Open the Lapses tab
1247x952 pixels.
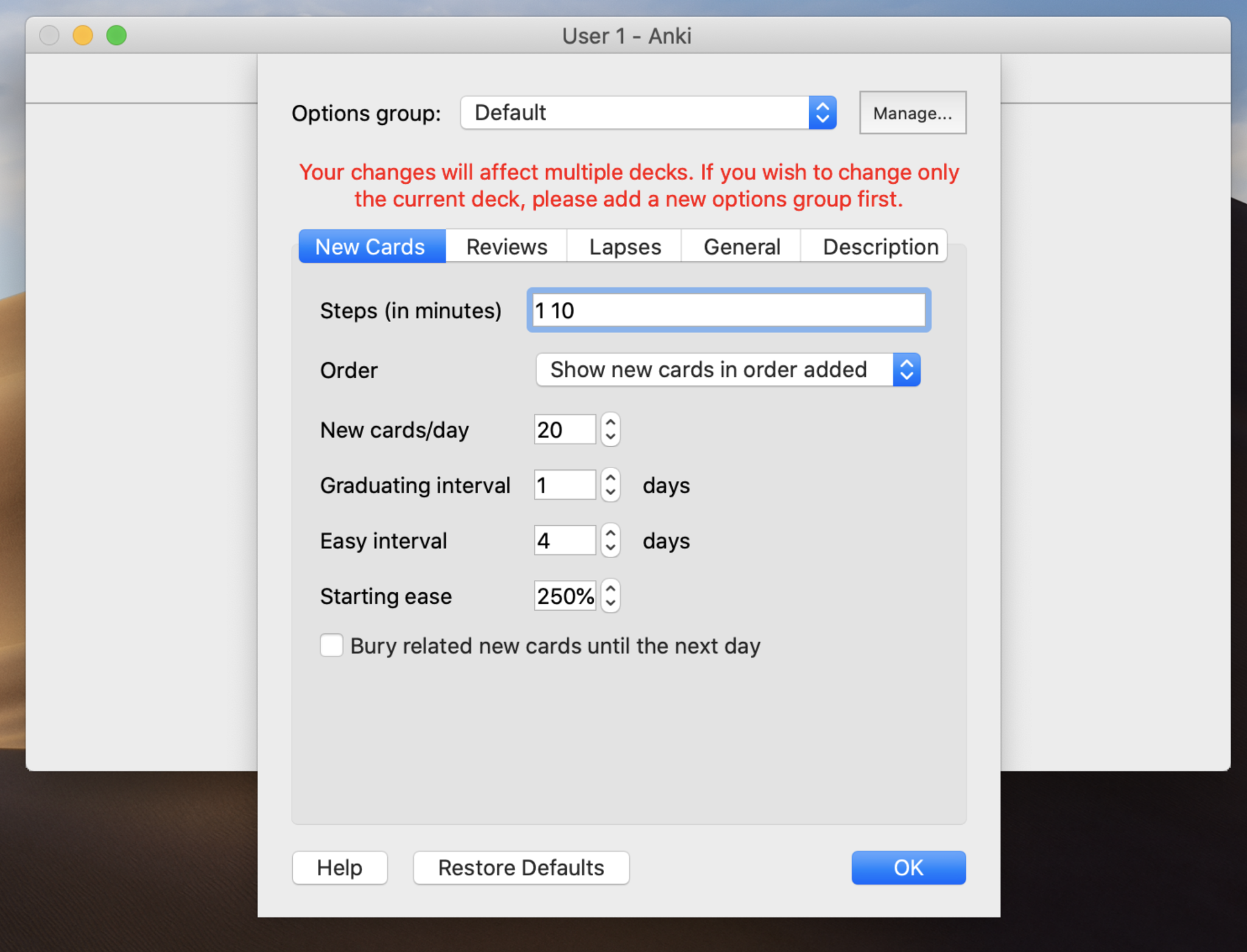pos(623,246)
